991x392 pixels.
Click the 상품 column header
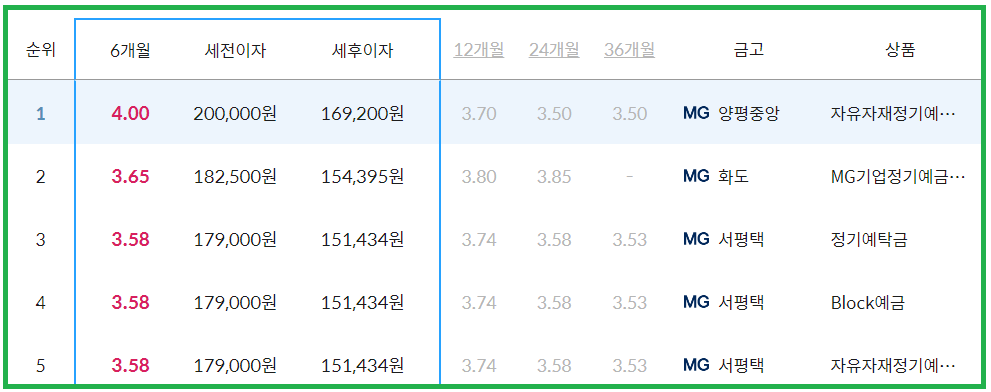[900, 51]
